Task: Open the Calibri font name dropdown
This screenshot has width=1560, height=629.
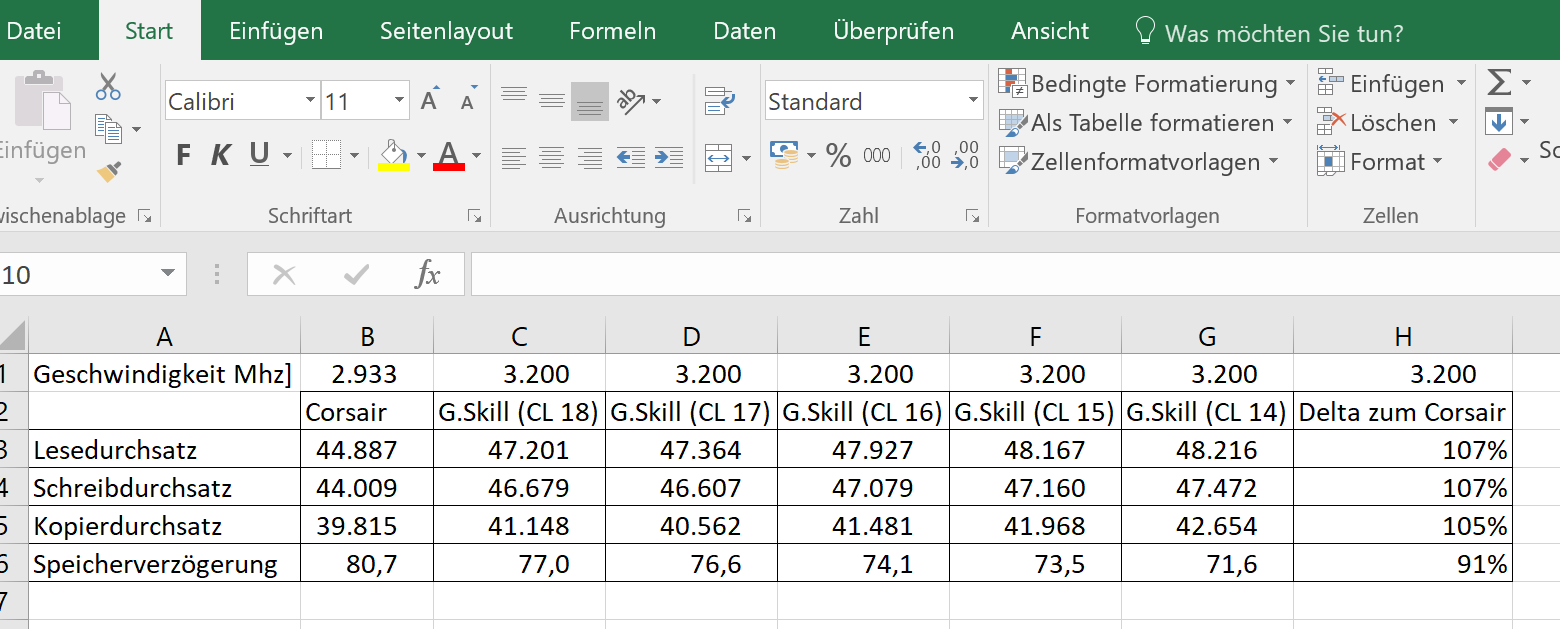Action: tap(309, 101)
